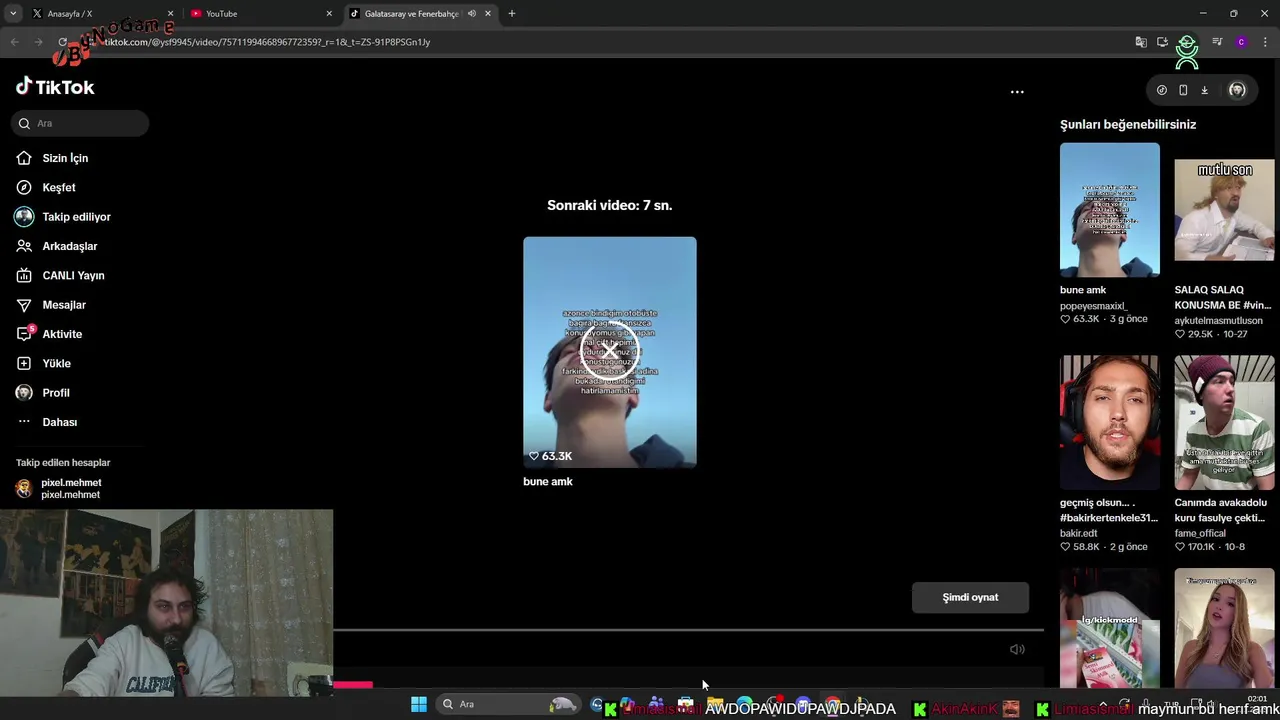Click the Aktivite speech-bubble icon with badge

24,334
